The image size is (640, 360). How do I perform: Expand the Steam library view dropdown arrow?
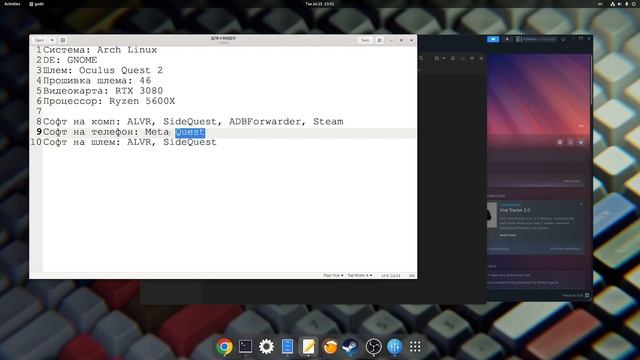(444, 58)
